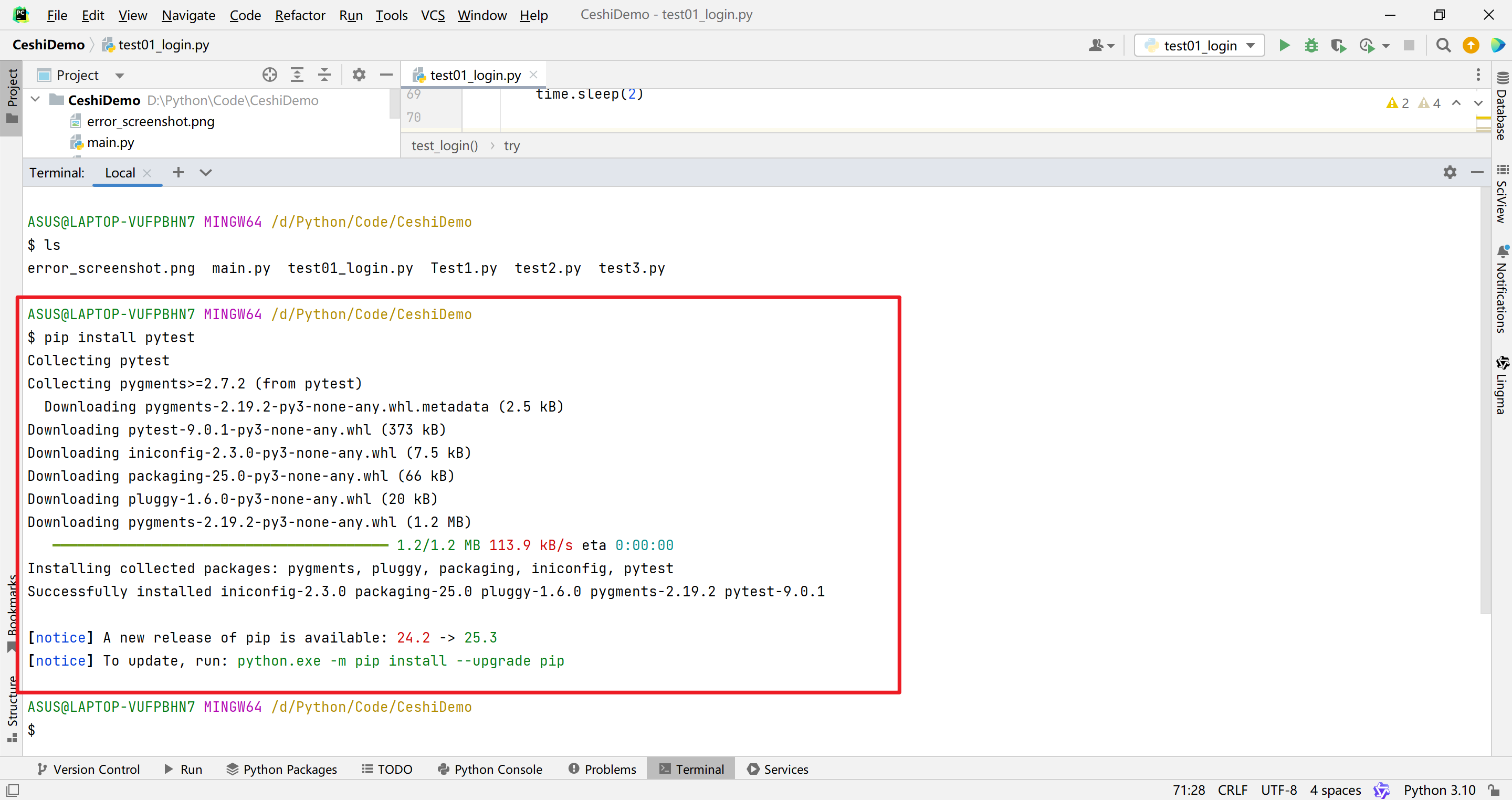Select opened file locator target icon

click(269, 75)
